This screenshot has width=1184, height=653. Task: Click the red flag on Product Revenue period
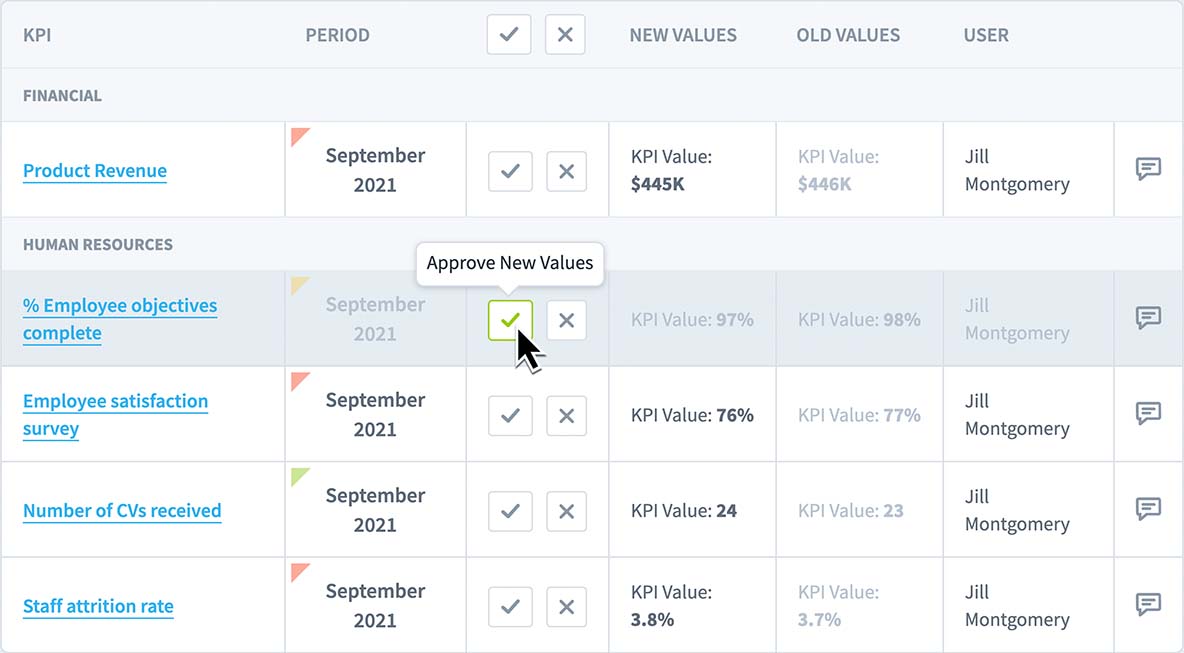[x=298, y=135]
